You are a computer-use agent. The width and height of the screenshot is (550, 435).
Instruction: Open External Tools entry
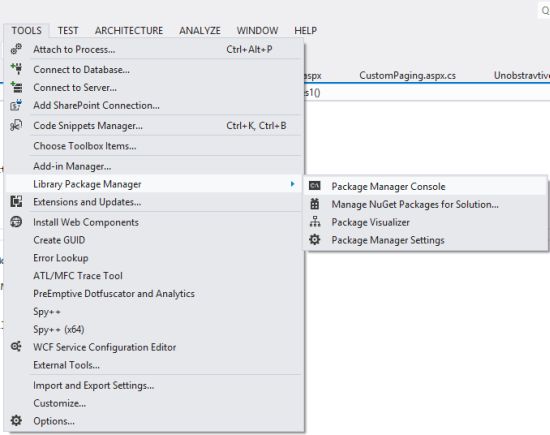154,365
